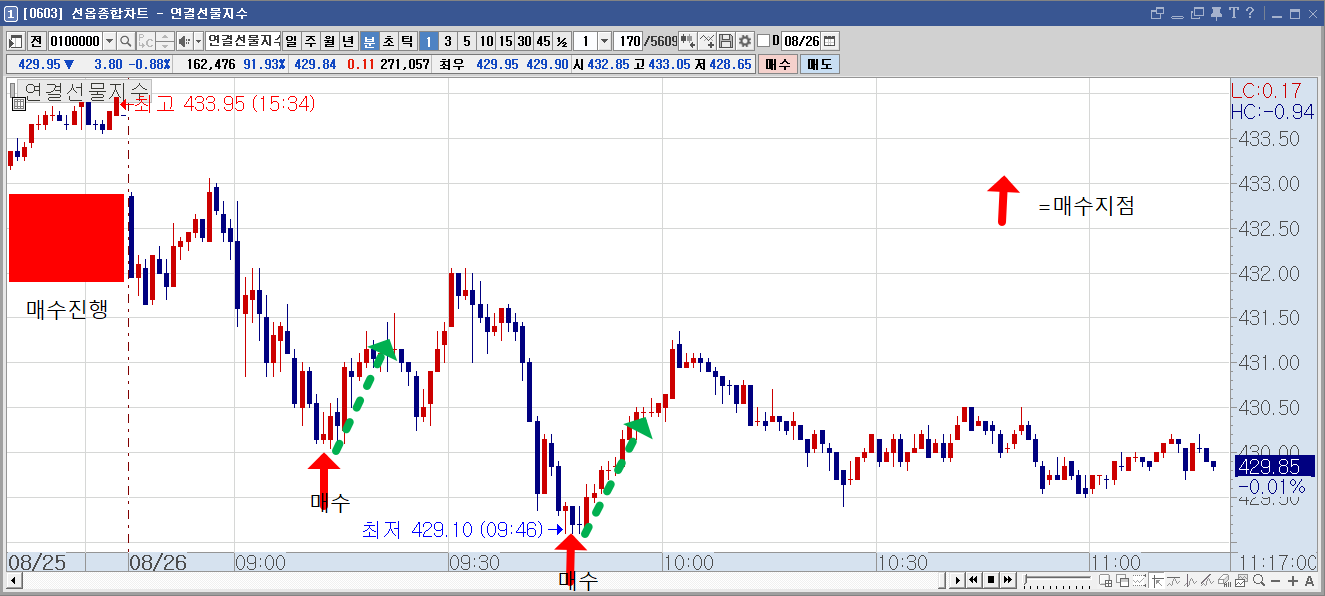Select the 틱 (tick) period toggle
The width and height of the screenshot is (1325, 596).
point(407,41)
